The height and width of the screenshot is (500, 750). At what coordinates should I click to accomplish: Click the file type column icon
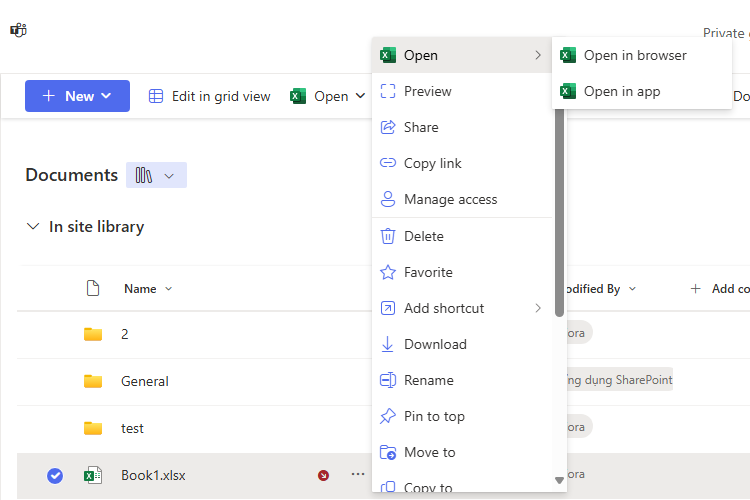[x=93, y=289]
